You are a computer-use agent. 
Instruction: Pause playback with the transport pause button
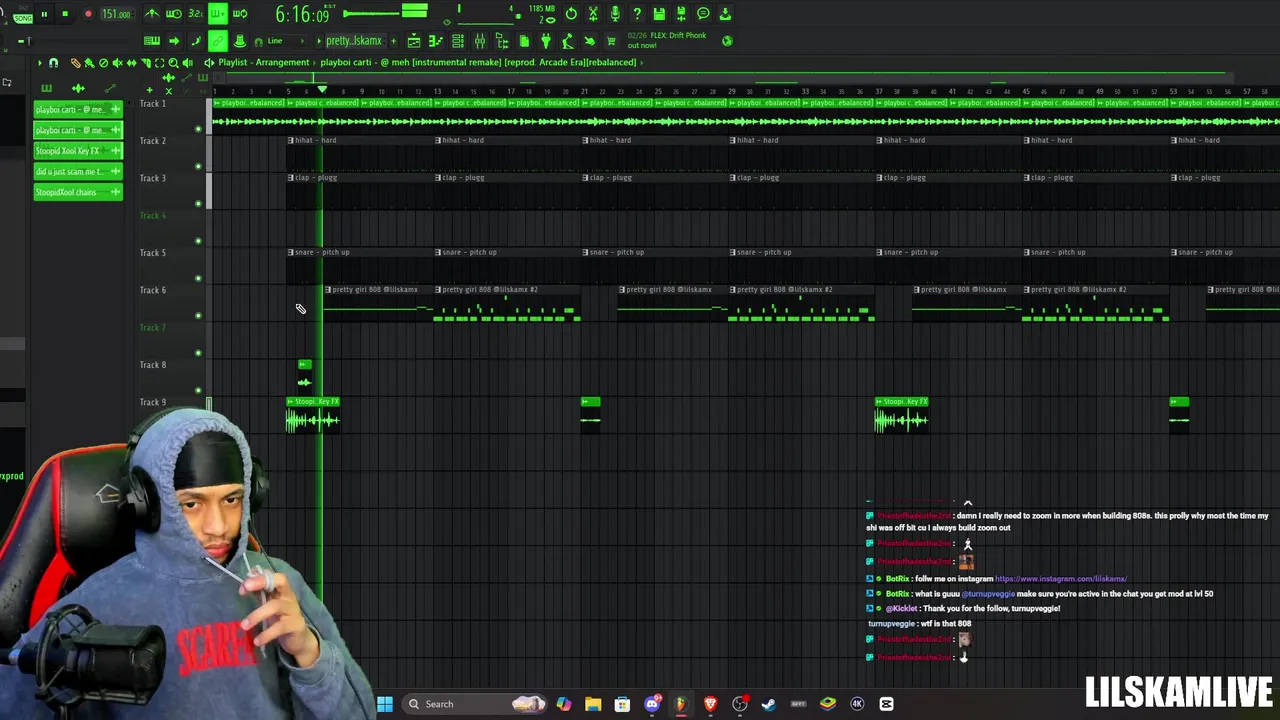click(x=44, y=14)
